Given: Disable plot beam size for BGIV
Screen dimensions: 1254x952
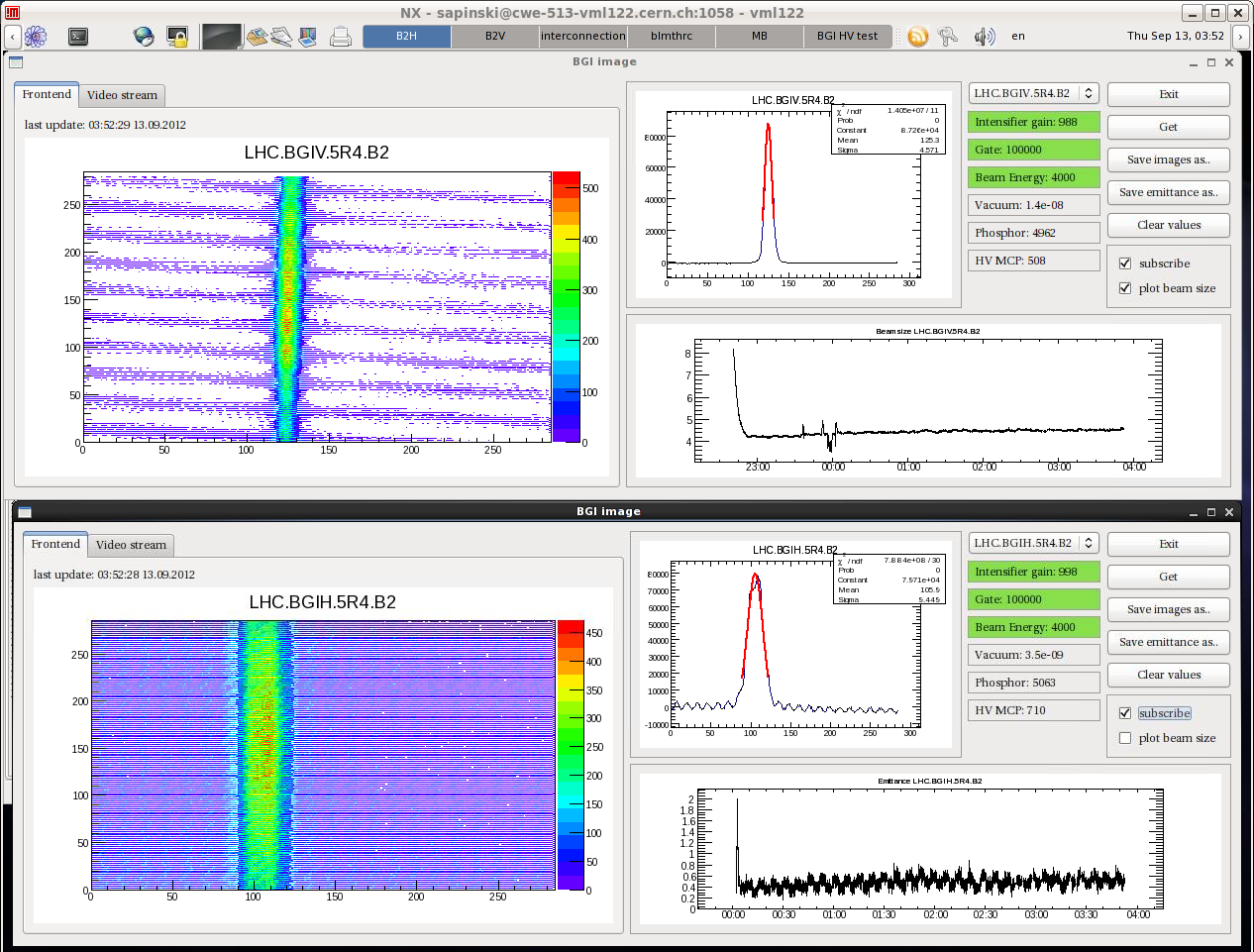Looking at the screenshot, I should (x=1125, y=288).
